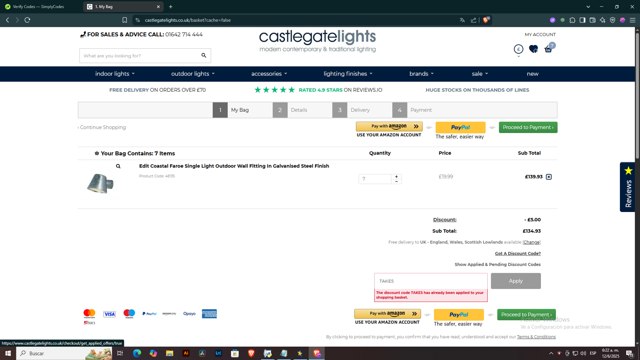640x360 pixels.
Task: Open the tab list dropdown chevron in title bar
Action: (x=588, y=7)
